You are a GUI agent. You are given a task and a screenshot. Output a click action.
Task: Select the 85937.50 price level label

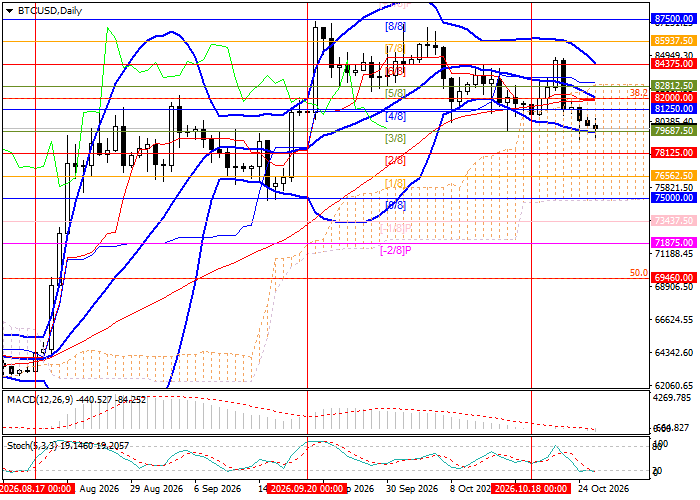[x=673, y=41]
